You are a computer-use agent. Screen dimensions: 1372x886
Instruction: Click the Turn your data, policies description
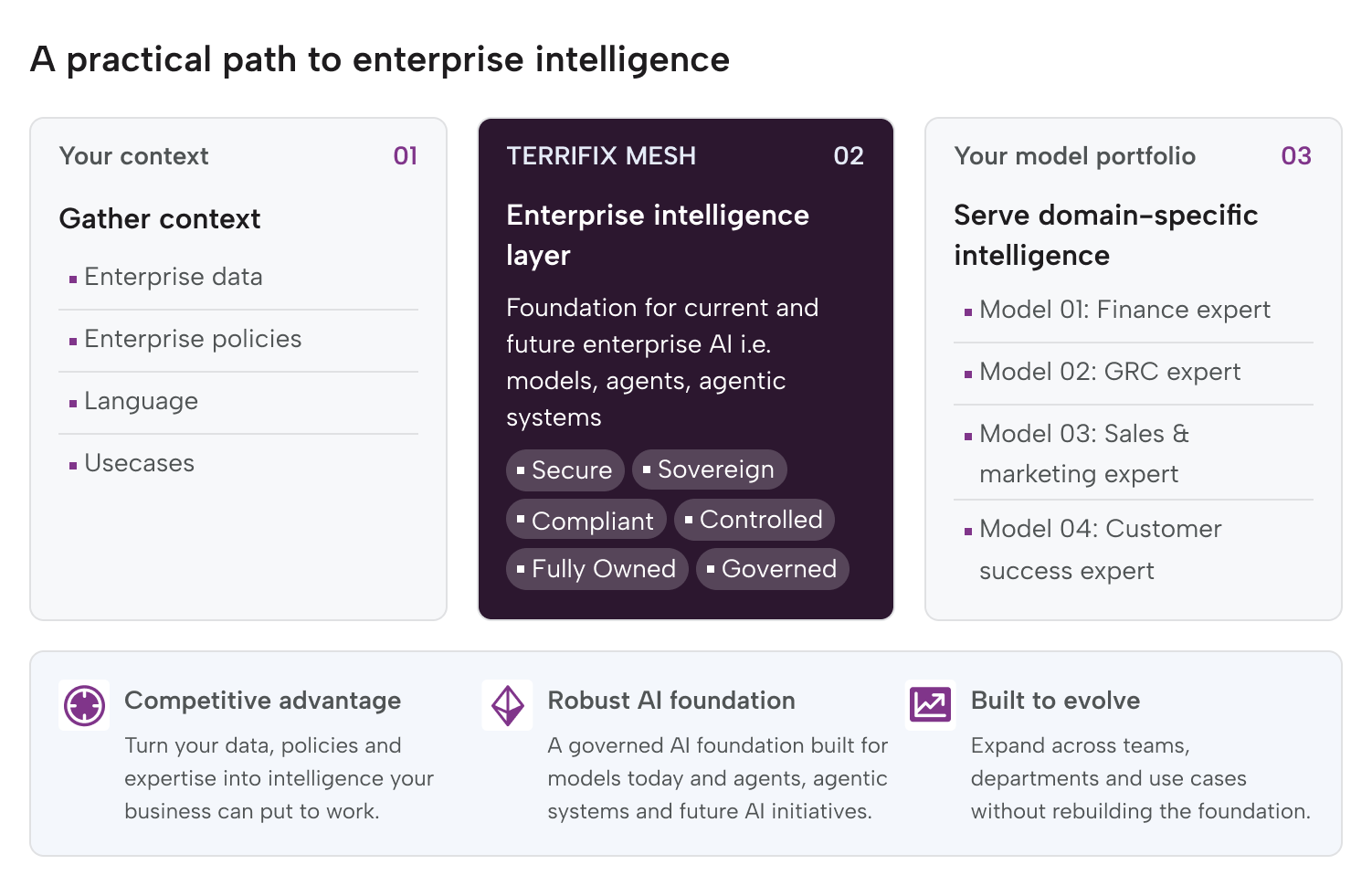(x=279, y=778)
